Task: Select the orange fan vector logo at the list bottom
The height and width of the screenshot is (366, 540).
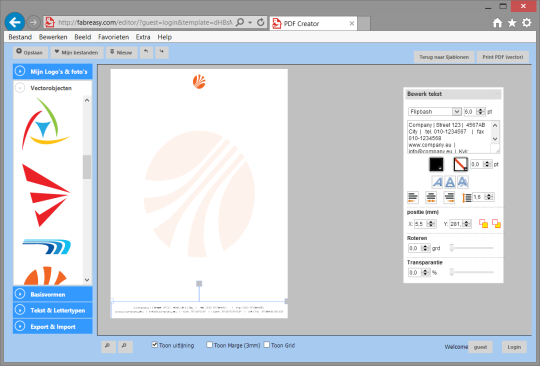Action: (45, 275)
